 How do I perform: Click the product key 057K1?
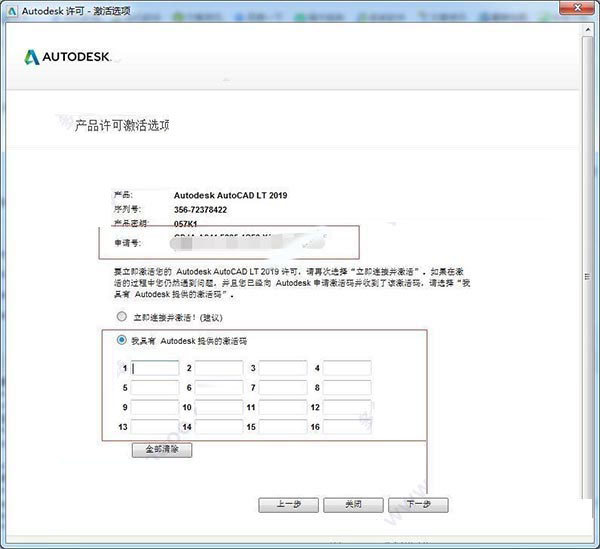[x=185, y=224]
